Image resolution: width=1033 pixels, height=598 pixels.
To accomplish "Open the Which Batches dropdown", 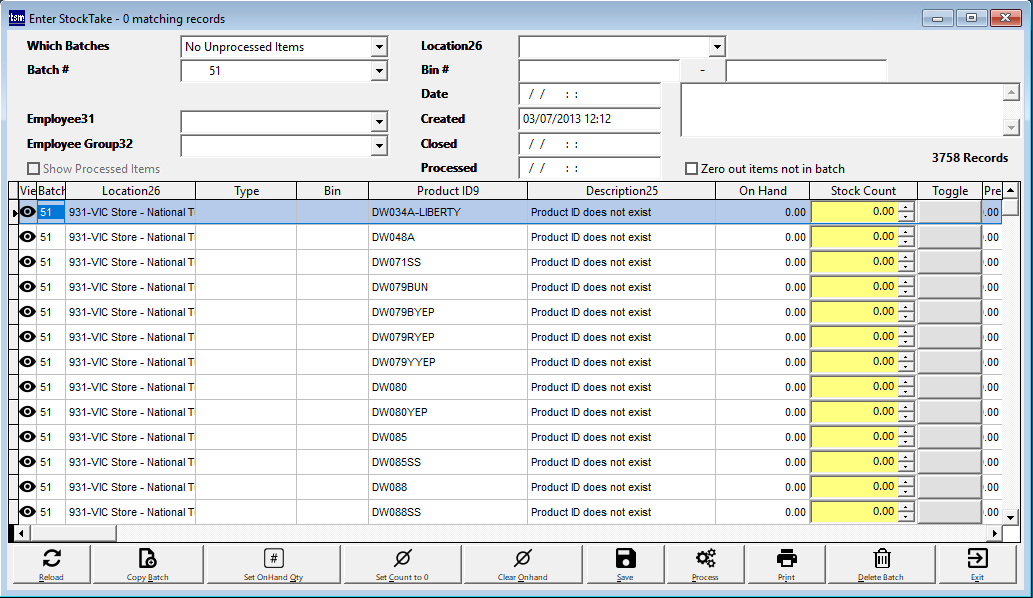I will (379, 47).
